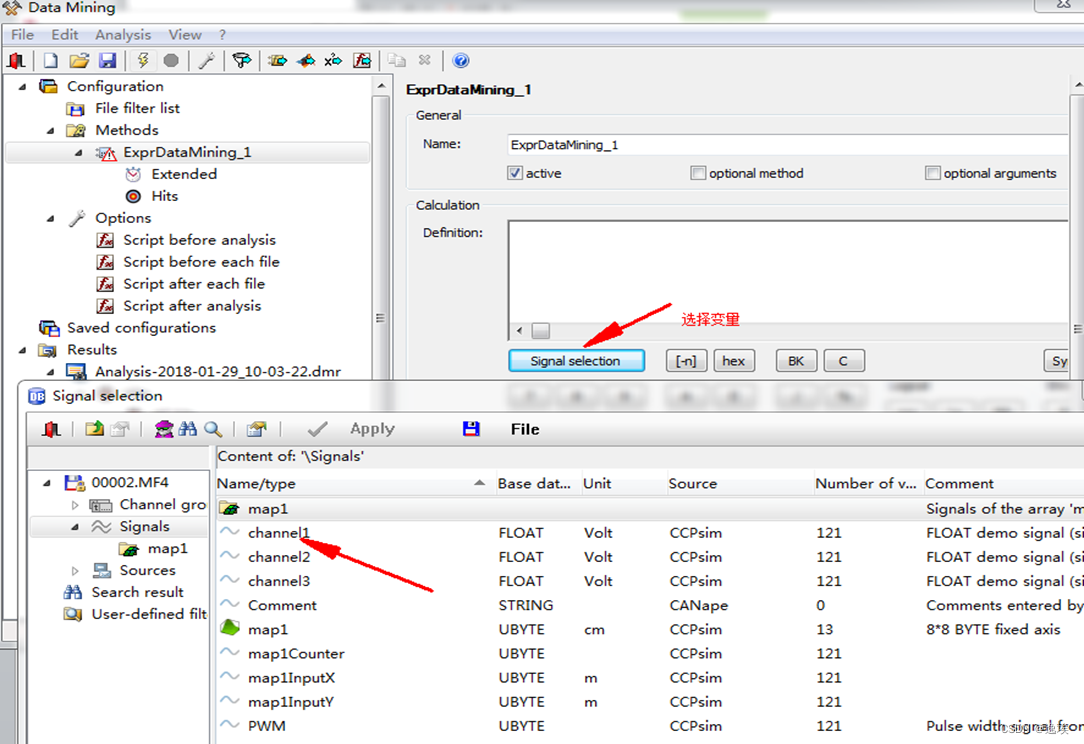Start analysis with the lightning bolt icon
Image resolution: width=1084 pixels, height=744 pixels.
(143, 61)
